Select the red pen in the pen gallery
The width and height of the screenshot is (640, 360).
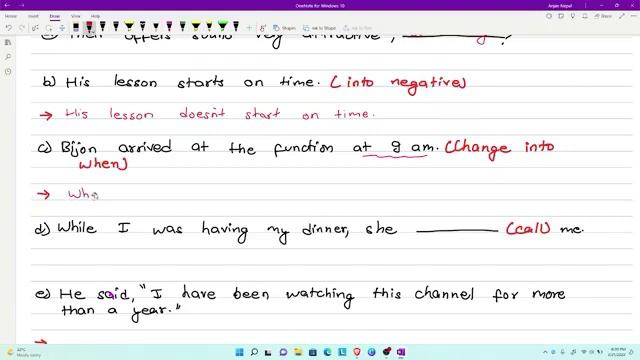89,27
